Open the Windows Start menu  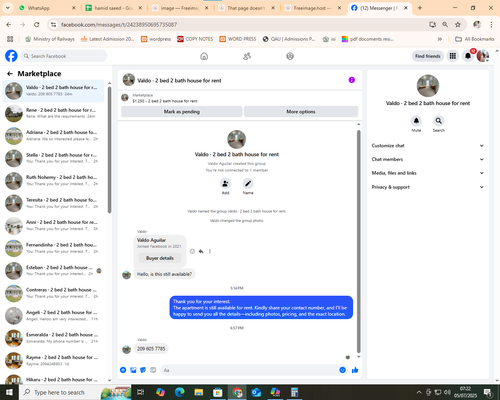(x=9, y=392)
